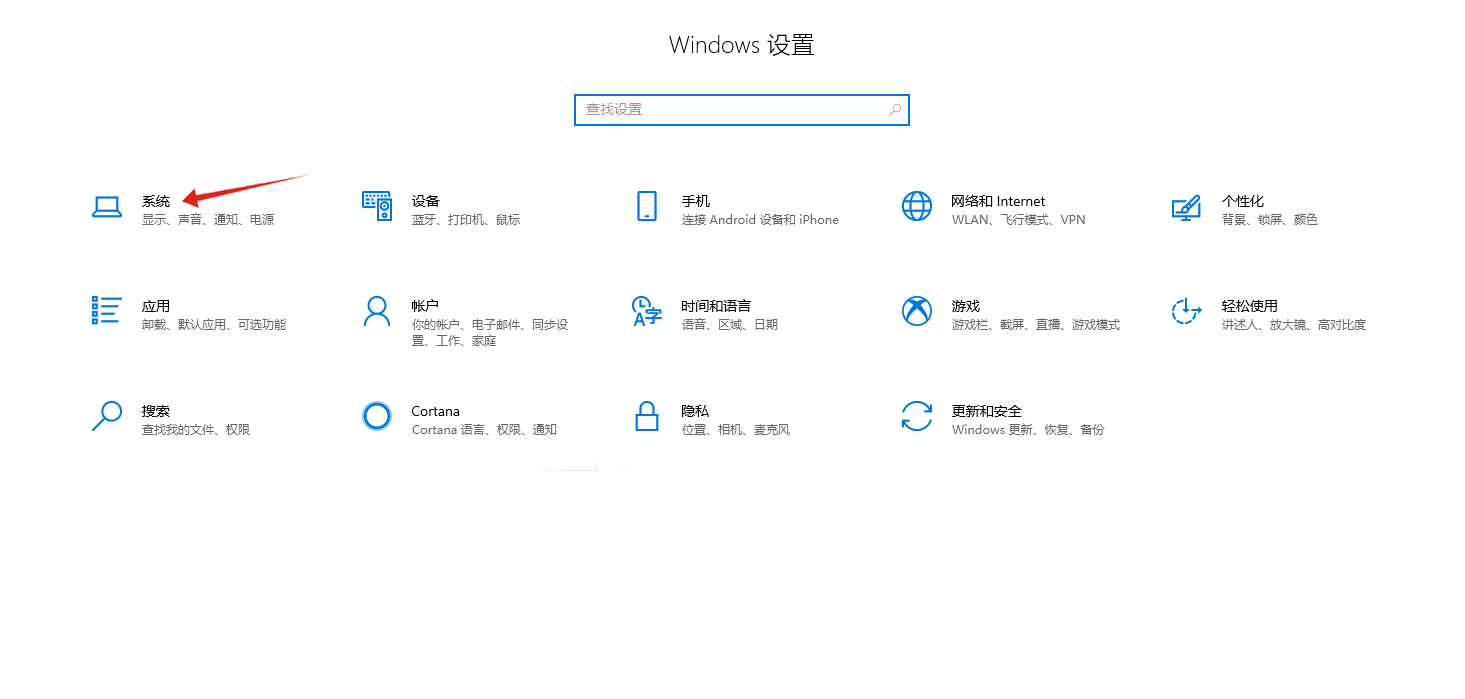Open the 轻松使用 settings label

[x=1250, y=306]
